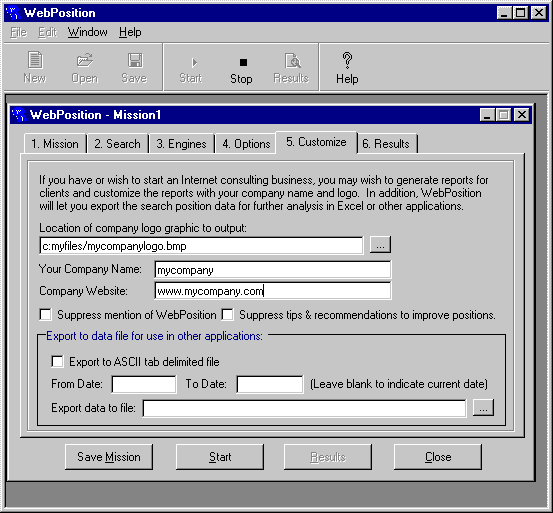
Task: Close the Mission1 child window
Action: [522, 115]
